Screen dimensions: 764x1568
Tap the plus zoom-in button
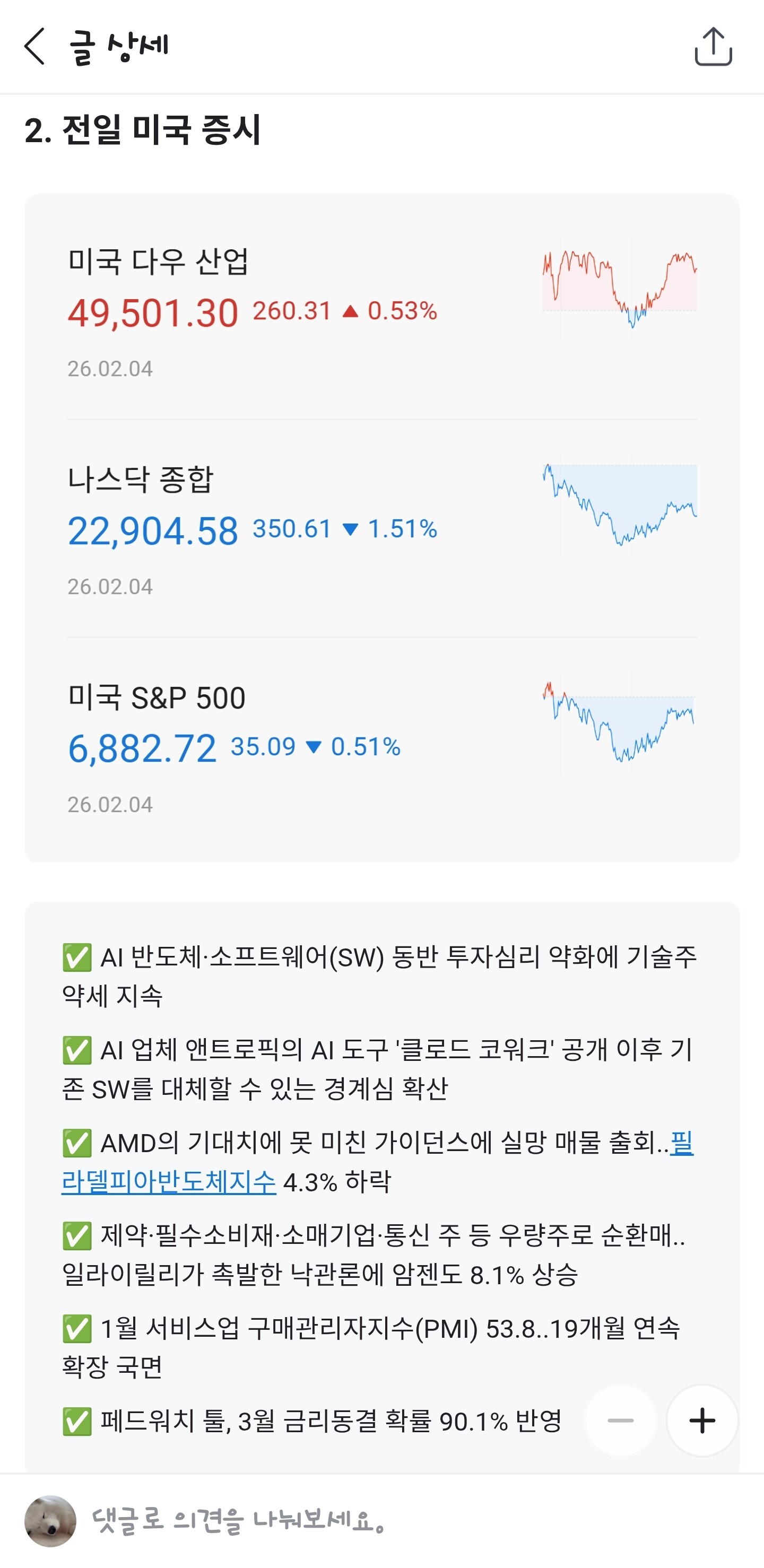click(x=702, y=1420)
